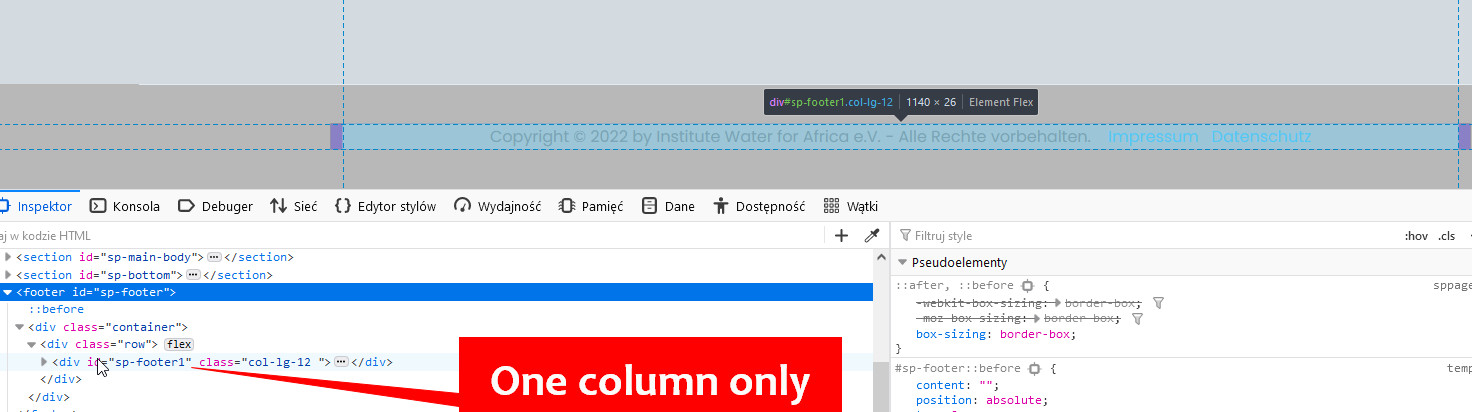
Task: Switch to the Wydajność tab
Action: (497, 206)
